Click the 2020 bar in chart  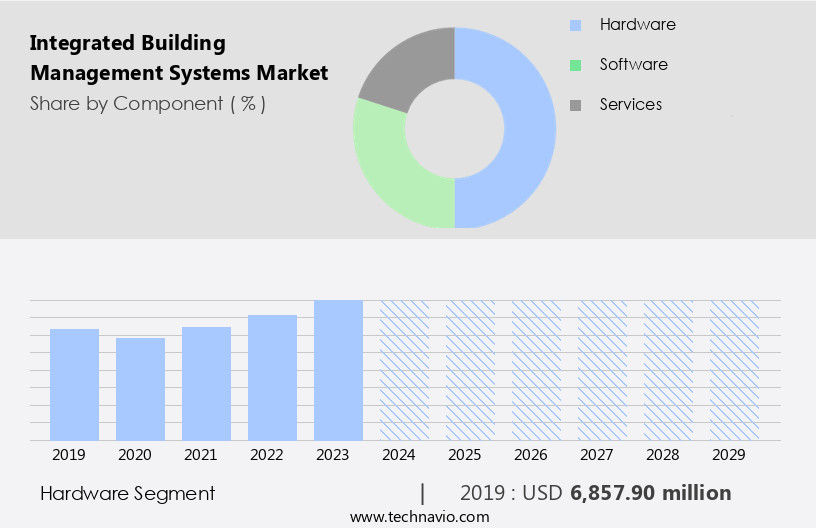coord(141,389)
